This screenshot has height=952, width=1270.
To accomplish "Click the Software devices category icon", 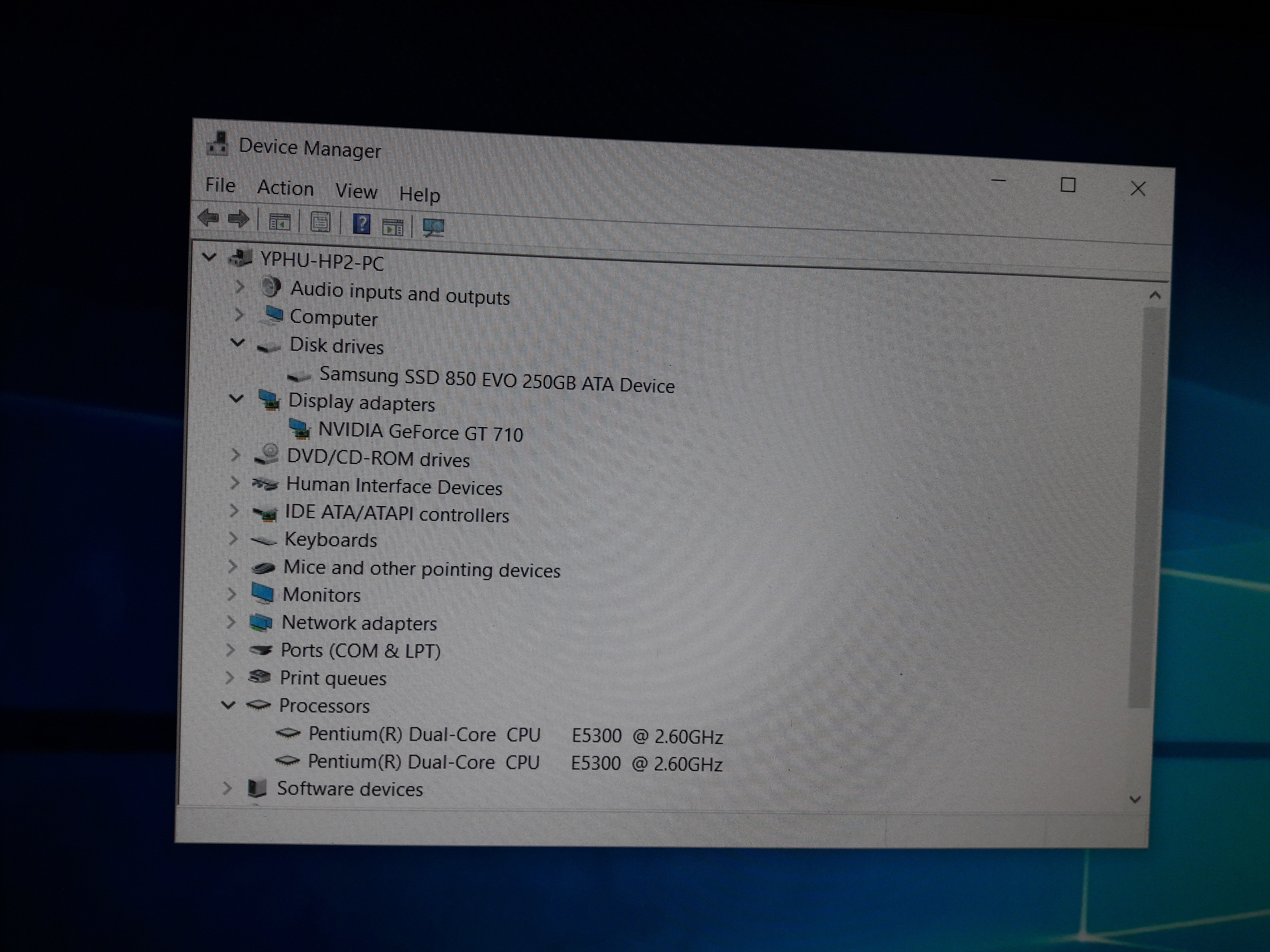I will point(257,788).
